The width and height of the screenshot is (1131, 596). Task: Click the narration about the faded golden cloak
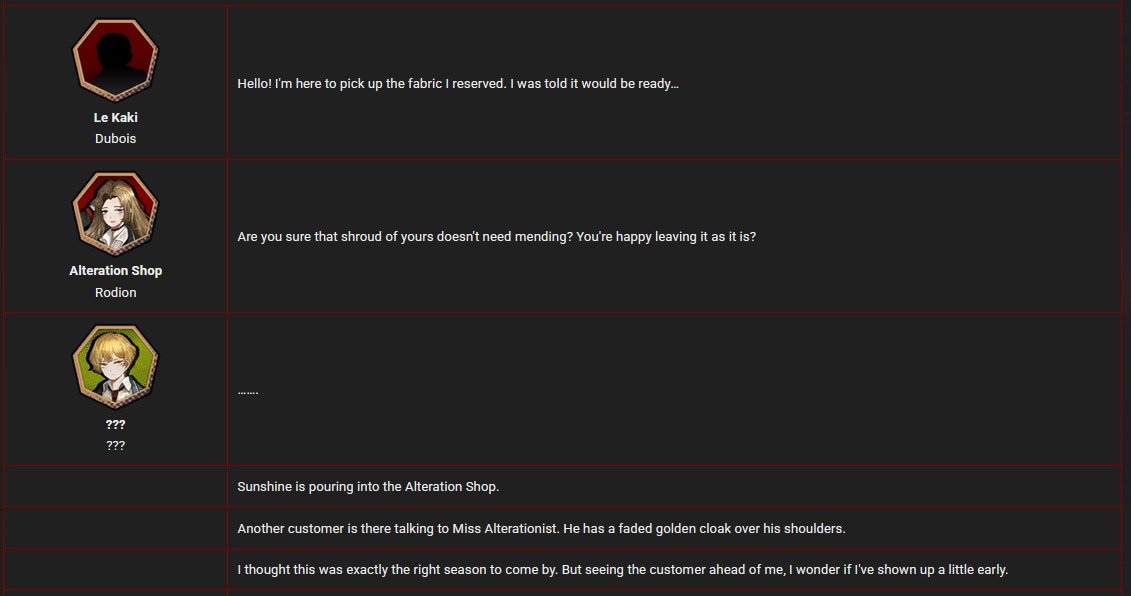[x=541, y=528]
